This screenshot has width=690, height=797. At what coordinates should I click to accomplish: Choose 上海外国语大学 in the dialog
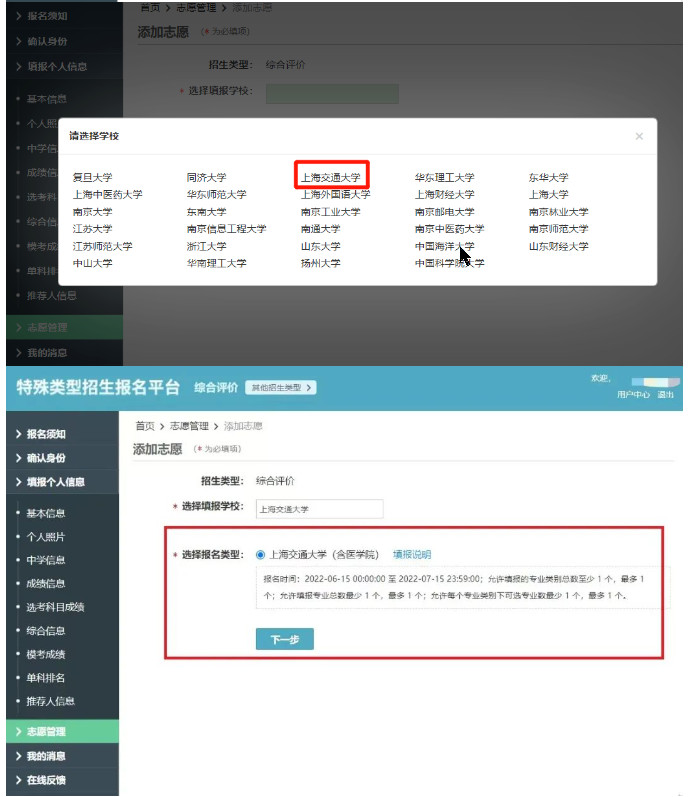point(336,194)
